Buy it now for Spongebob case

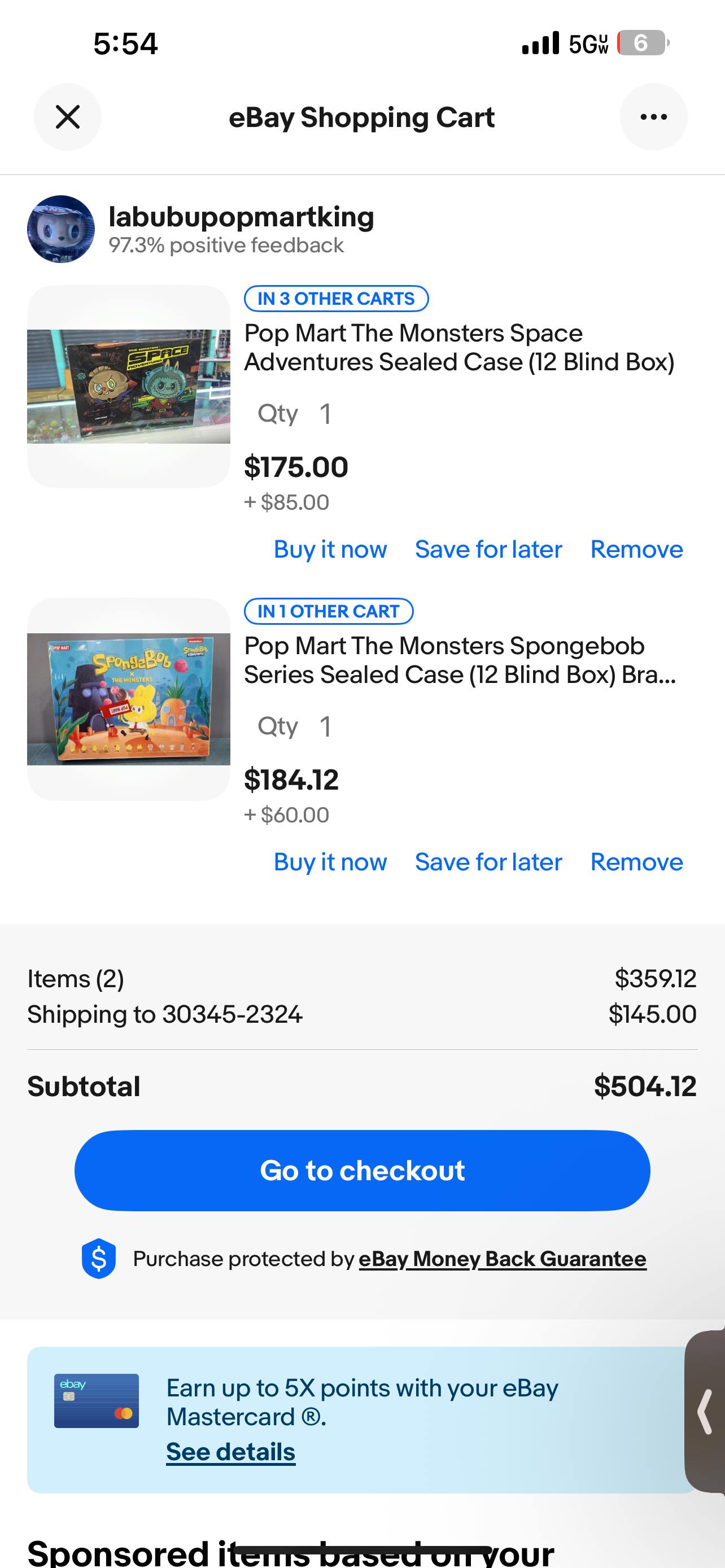point(330,862)
